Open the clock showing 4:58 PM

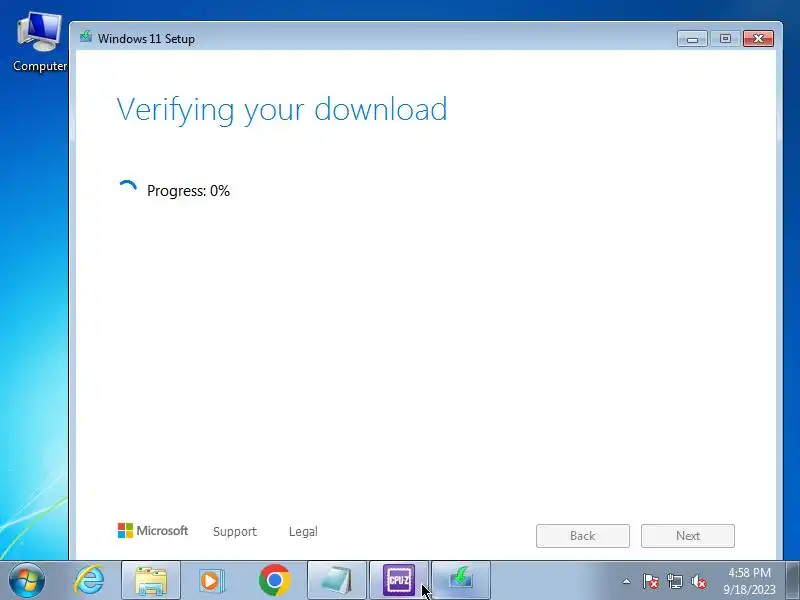tap(749, 581)
